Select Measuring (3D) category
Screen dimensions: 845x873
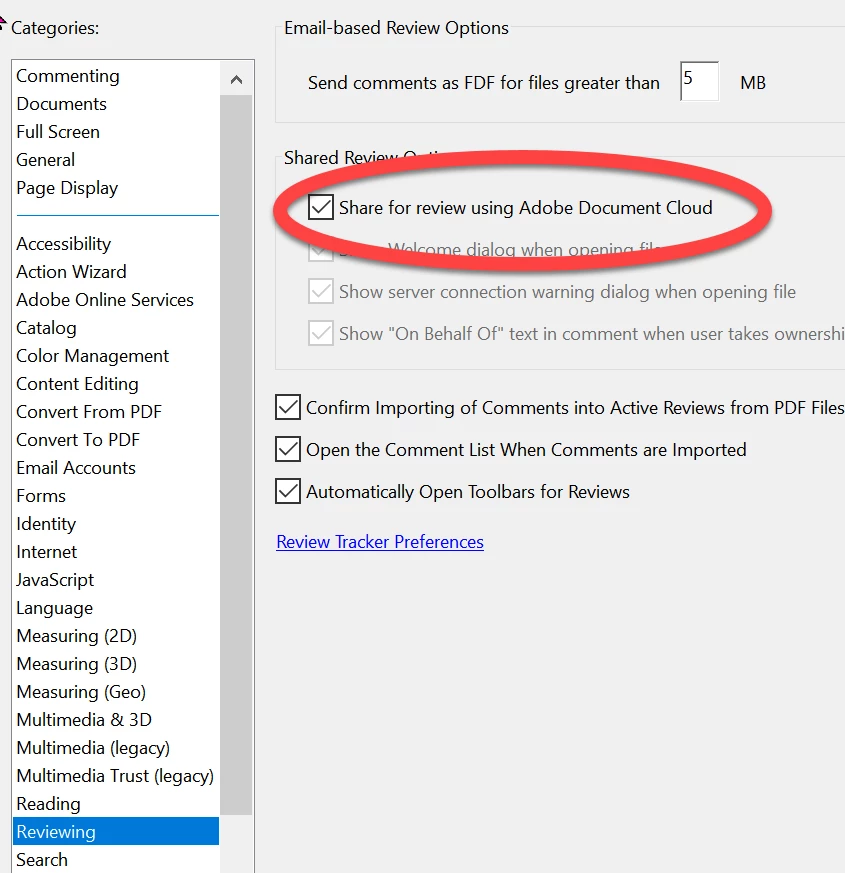pos(76,664)
